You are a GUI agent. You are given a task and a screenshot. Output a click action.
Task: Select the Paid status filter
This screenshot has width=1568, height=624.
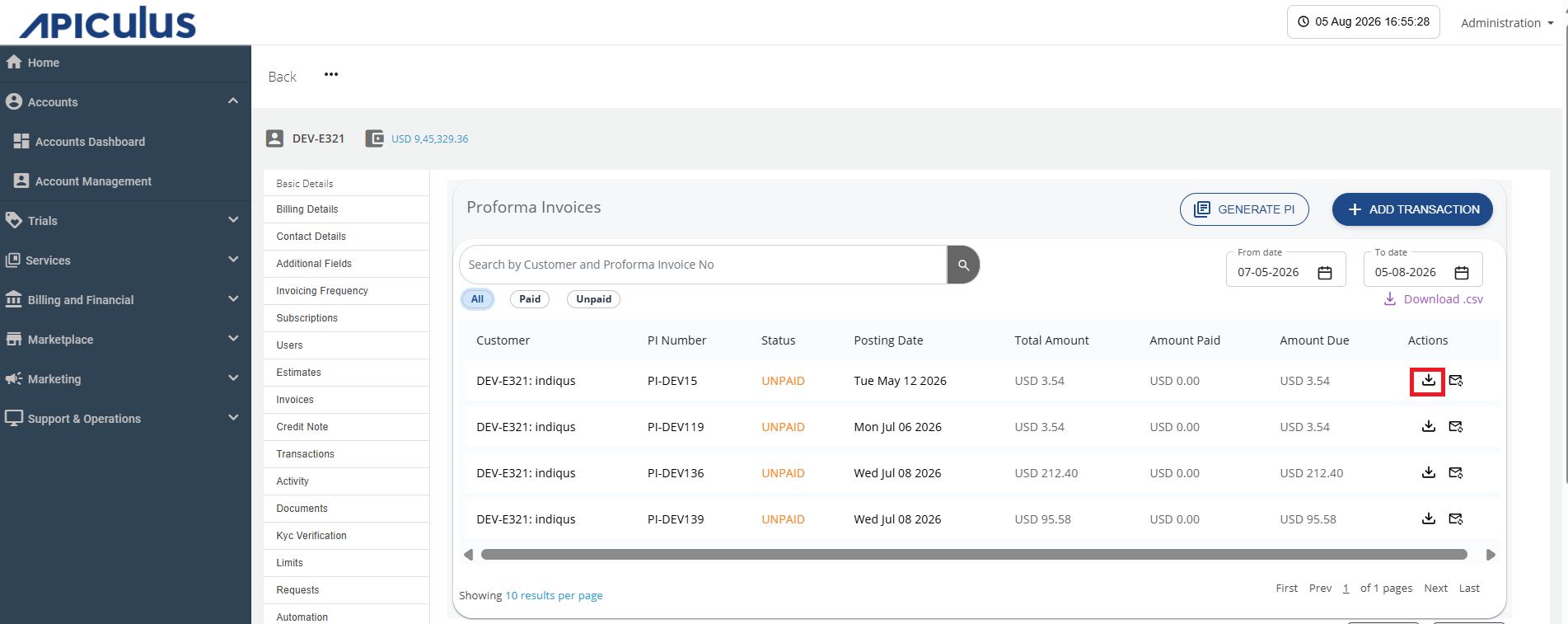[x=530, y=299]
